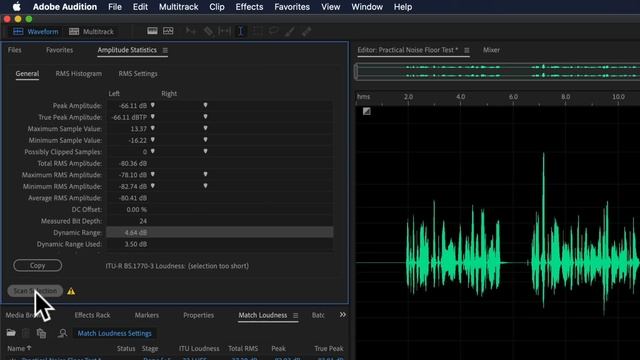
Task: Switch to the Properties tab
Action: pos(198,315)
